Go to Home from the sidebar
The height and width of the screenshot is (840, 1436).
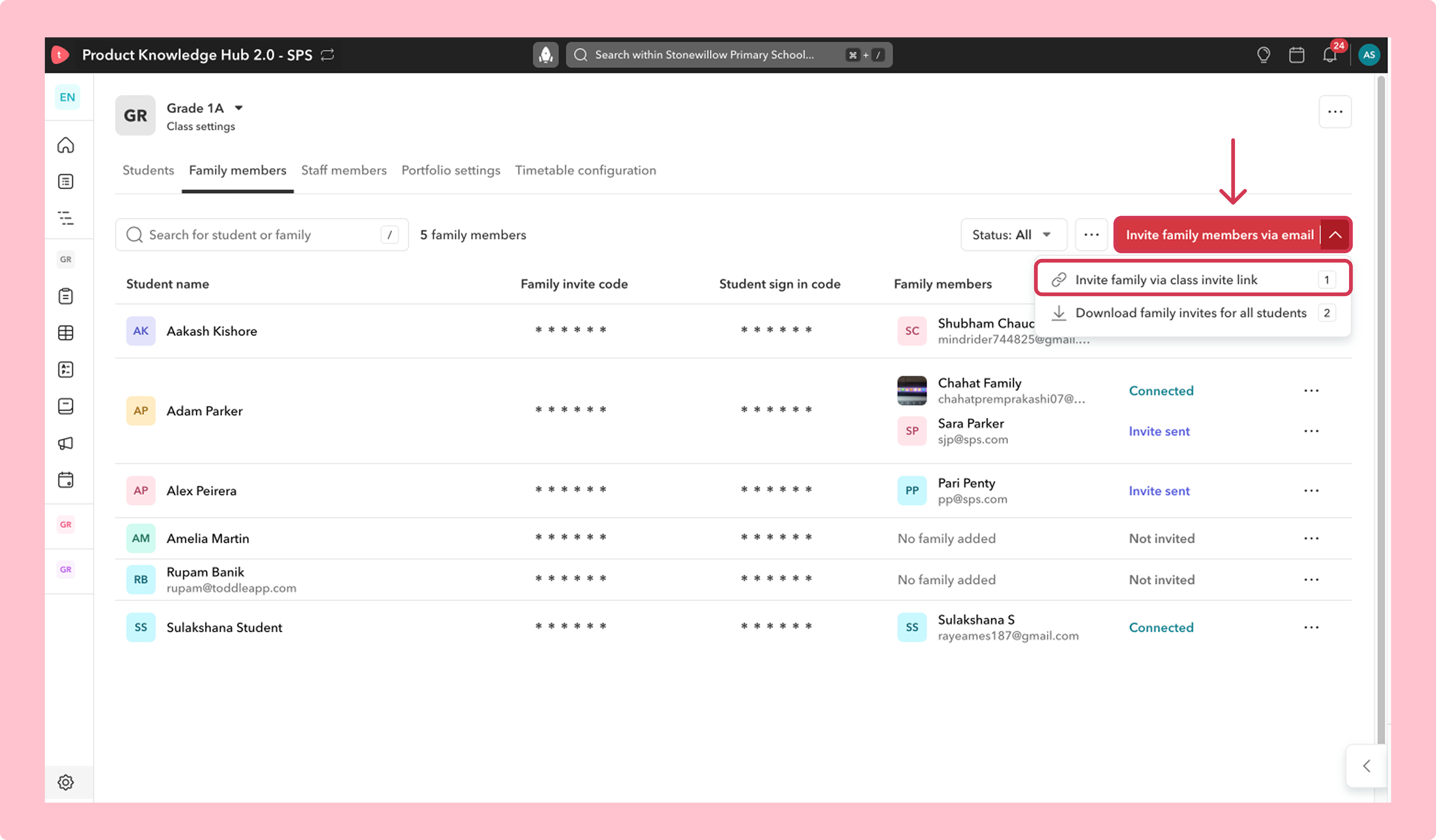pos(65,145)
